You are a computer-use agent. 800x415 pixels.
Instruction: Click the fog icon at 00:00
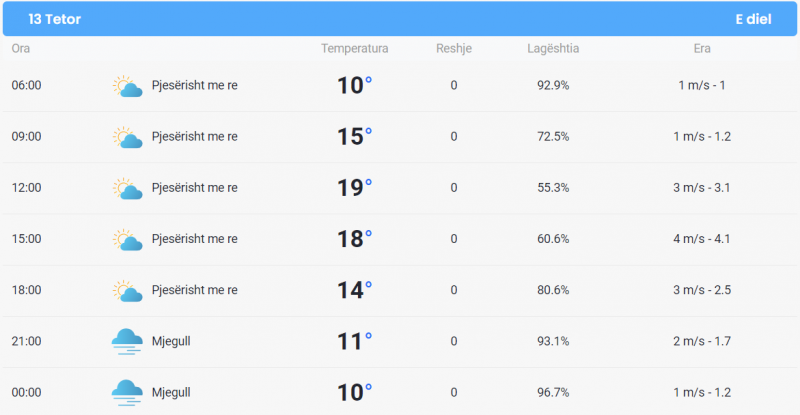(127, 393)
